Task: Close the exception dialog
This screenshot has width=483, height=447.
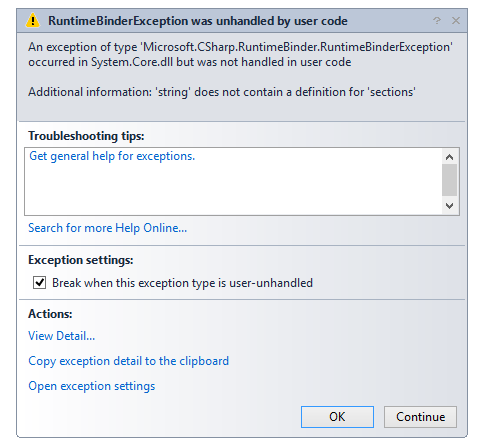Action: coord(456,21)
